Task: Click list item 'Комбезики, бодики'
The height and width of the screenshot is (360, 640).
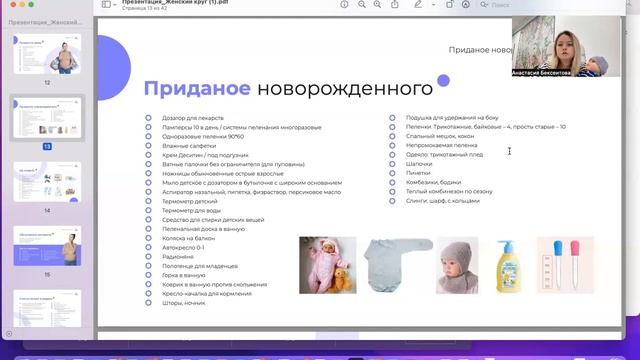Action: click(433, 182)
